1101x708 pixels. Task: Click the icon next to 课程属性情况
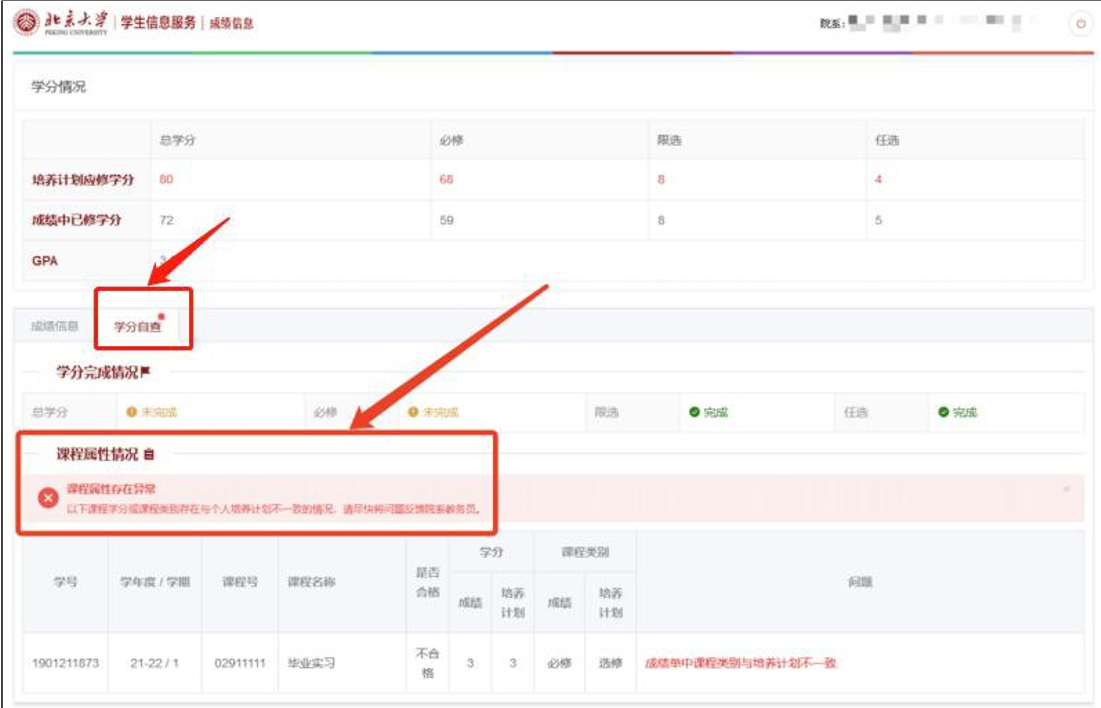click(149, 455)
